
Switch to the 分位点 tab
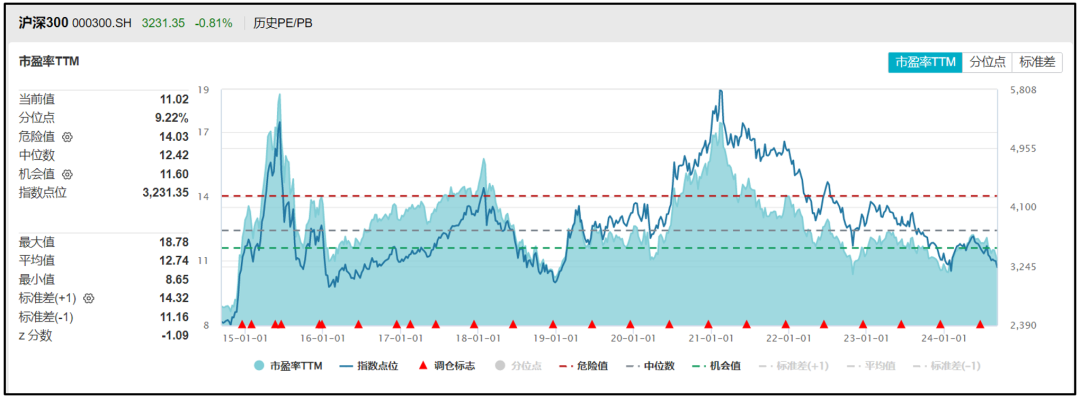click(x=987, y=62)
